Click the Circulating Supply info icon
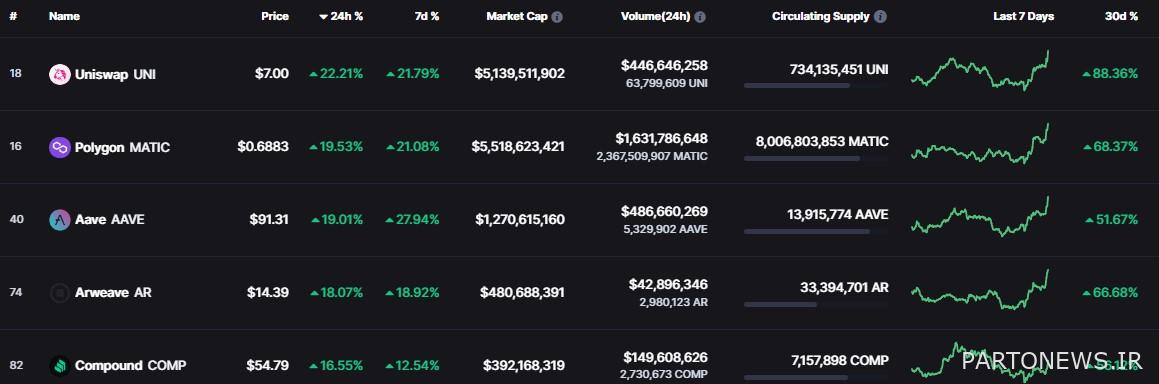1159x384 pixels. pos(880,16)
